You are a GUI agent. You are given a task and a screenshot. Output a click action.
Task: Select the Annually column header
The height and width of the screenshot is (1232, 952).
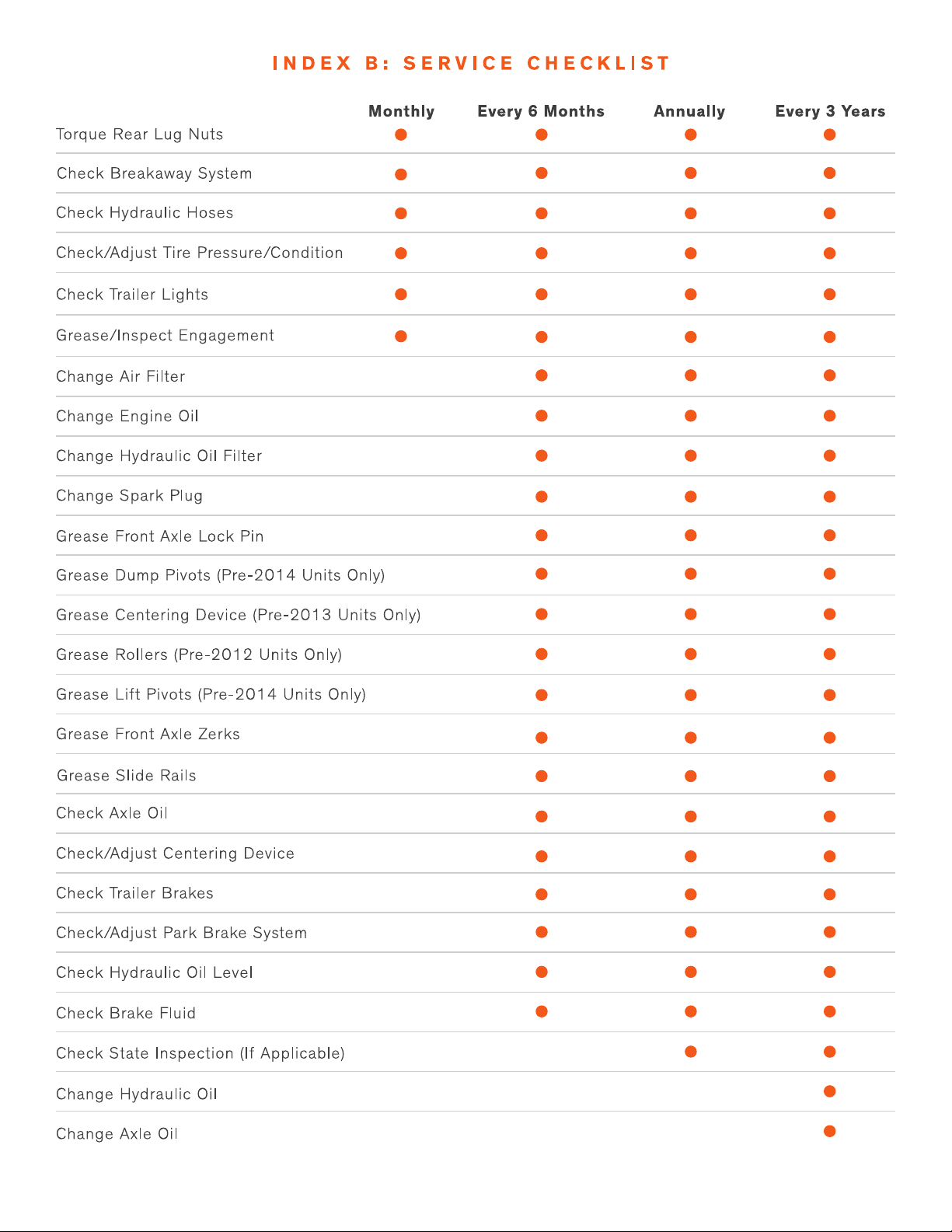tap(689, 111)
